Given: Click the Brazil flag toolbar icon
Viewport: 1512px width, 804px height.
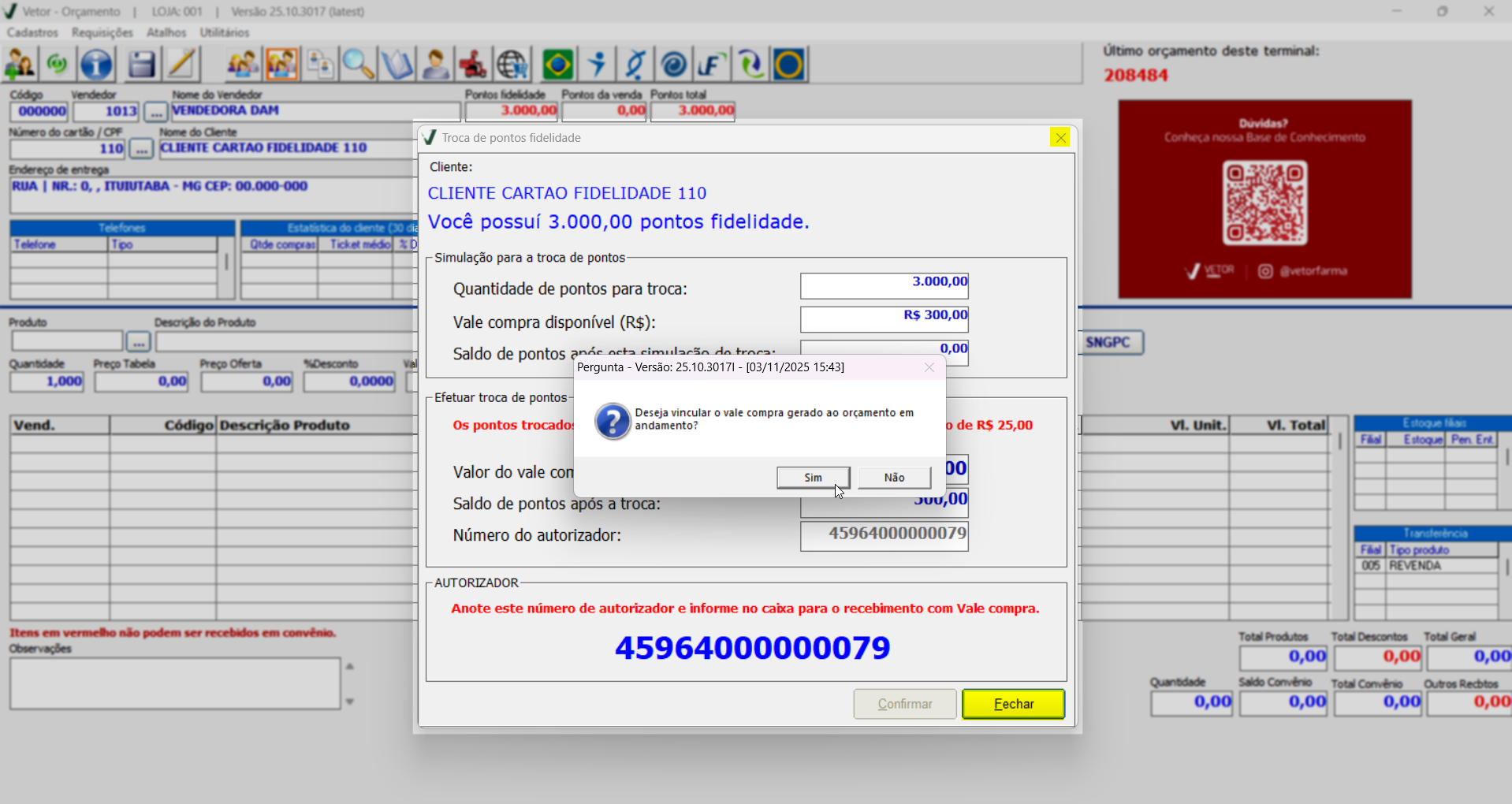Looking at the screenshot, I should tap(558, 64).
